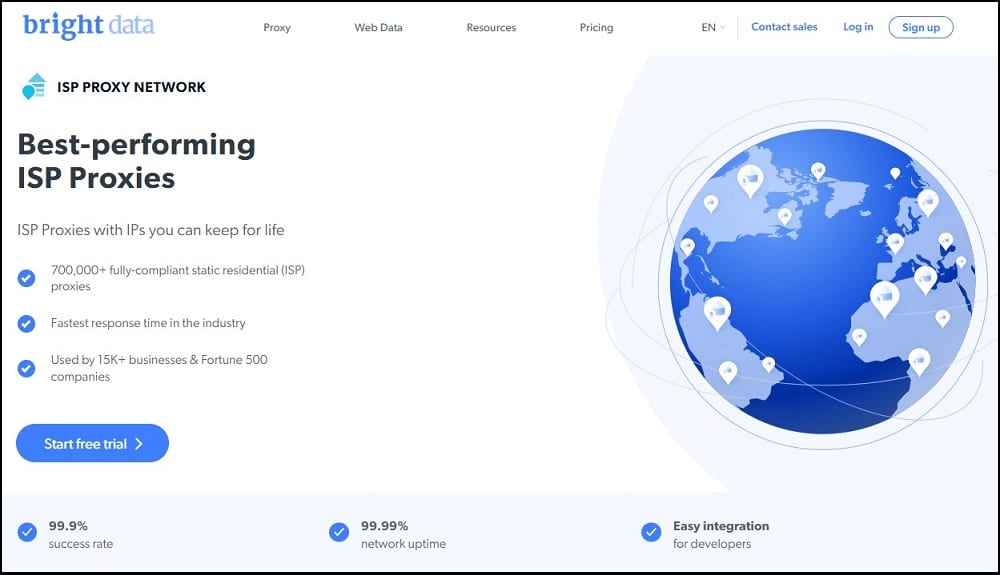
Task: Click the Bright Data logo
Action: [x=88, y=25]
